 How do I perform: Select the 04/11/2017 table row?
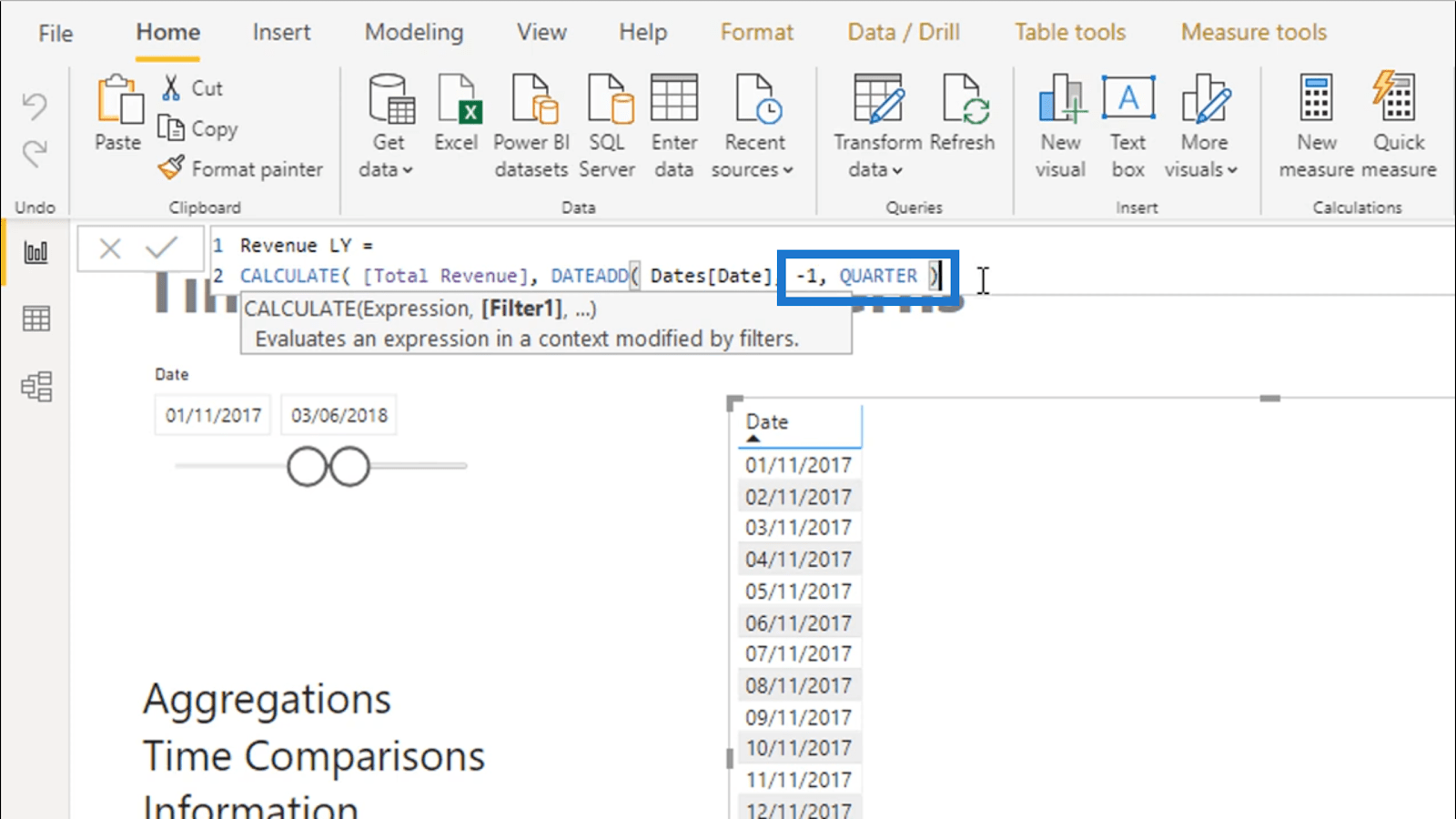pyautogui.click(x=798, y=560)
